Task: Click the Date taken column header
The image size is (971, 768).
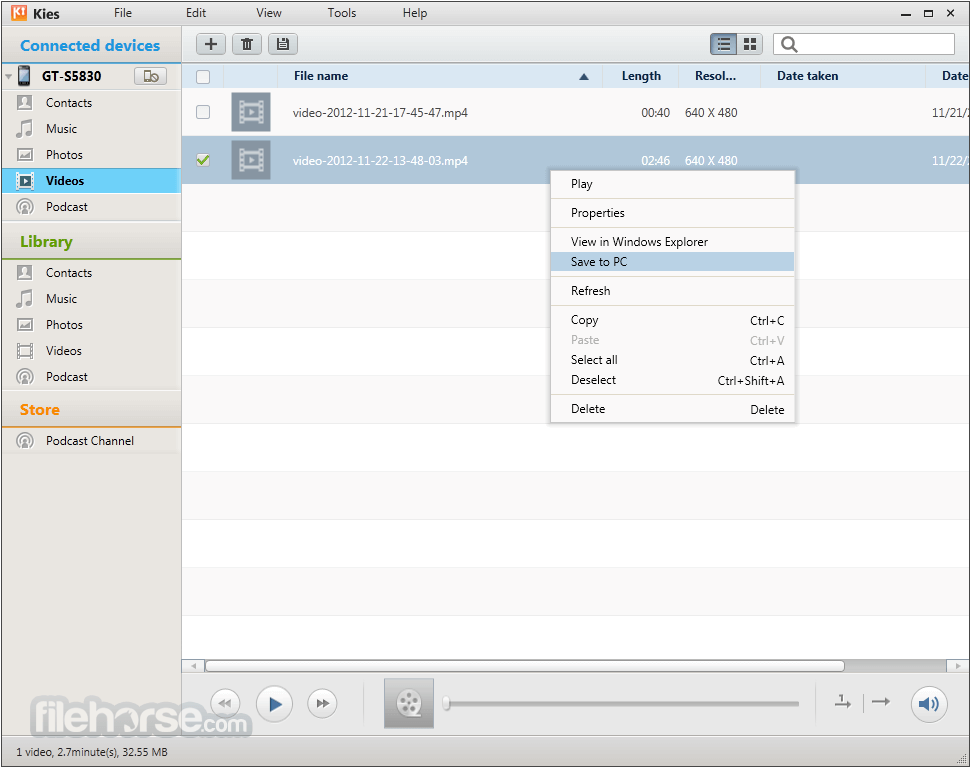Action: click(842, 76)
